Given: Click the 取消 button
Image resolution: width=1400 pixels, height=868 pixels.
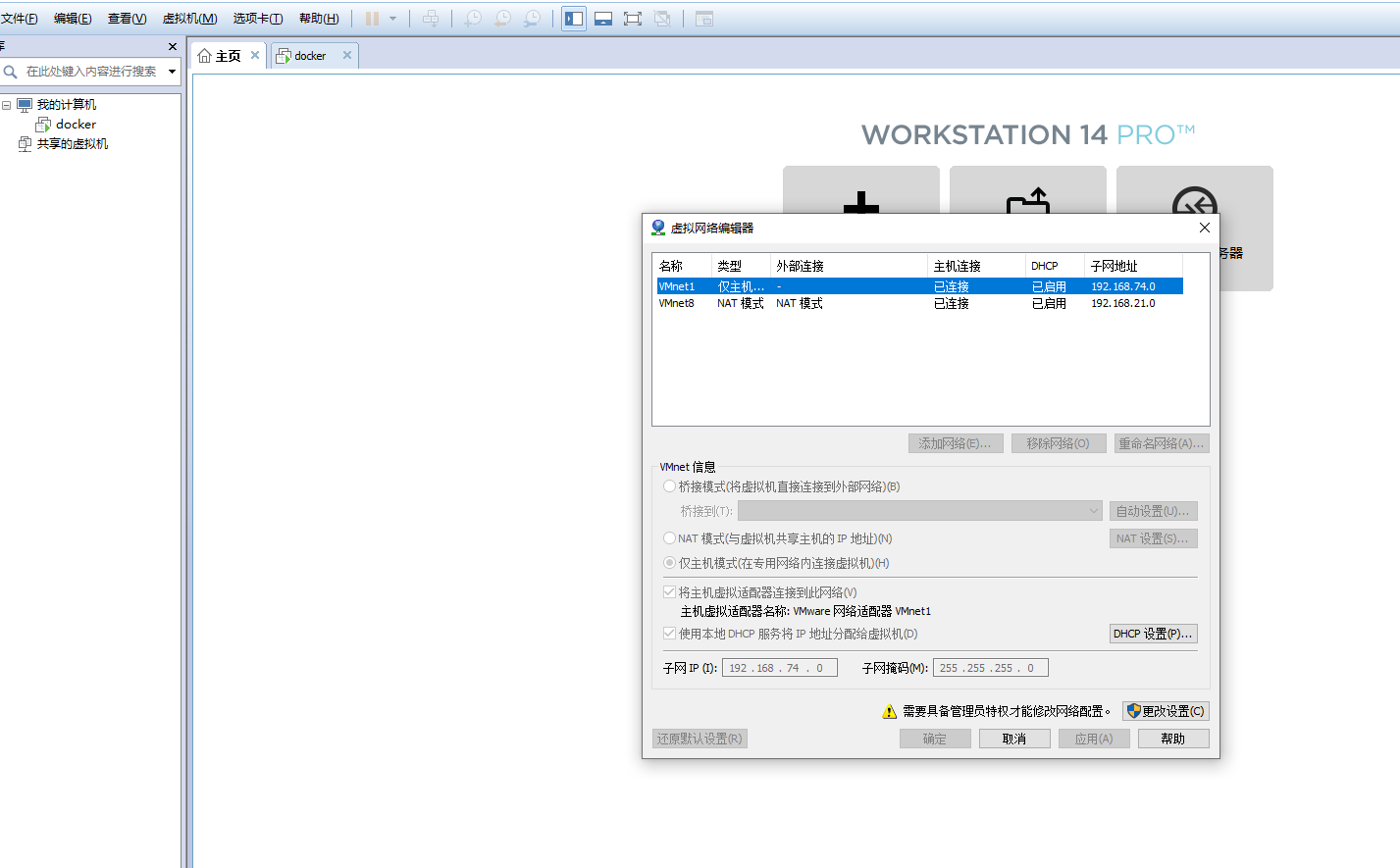Looking at the screenshot, I should pos(1014,739).
